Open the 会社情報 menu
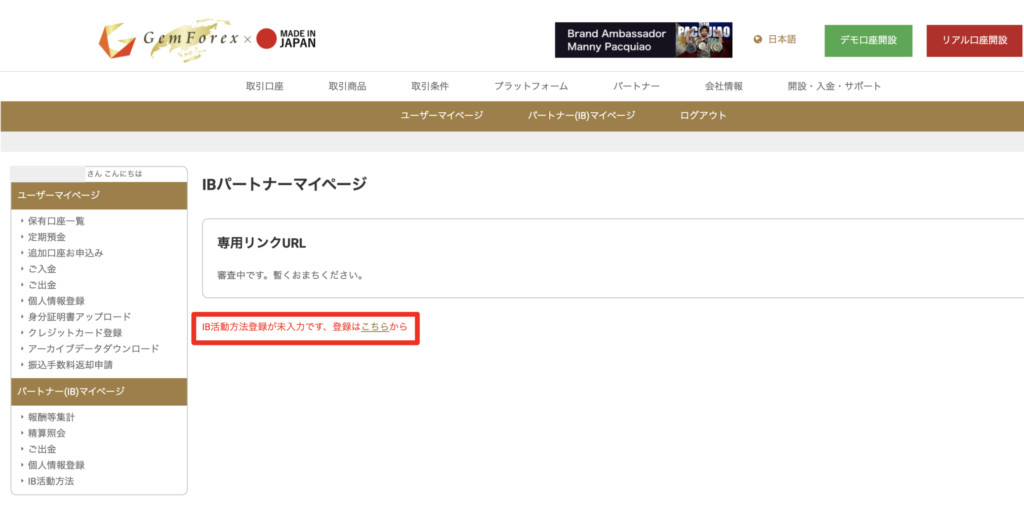This screenshot has width=1024, height=511. 724,86
